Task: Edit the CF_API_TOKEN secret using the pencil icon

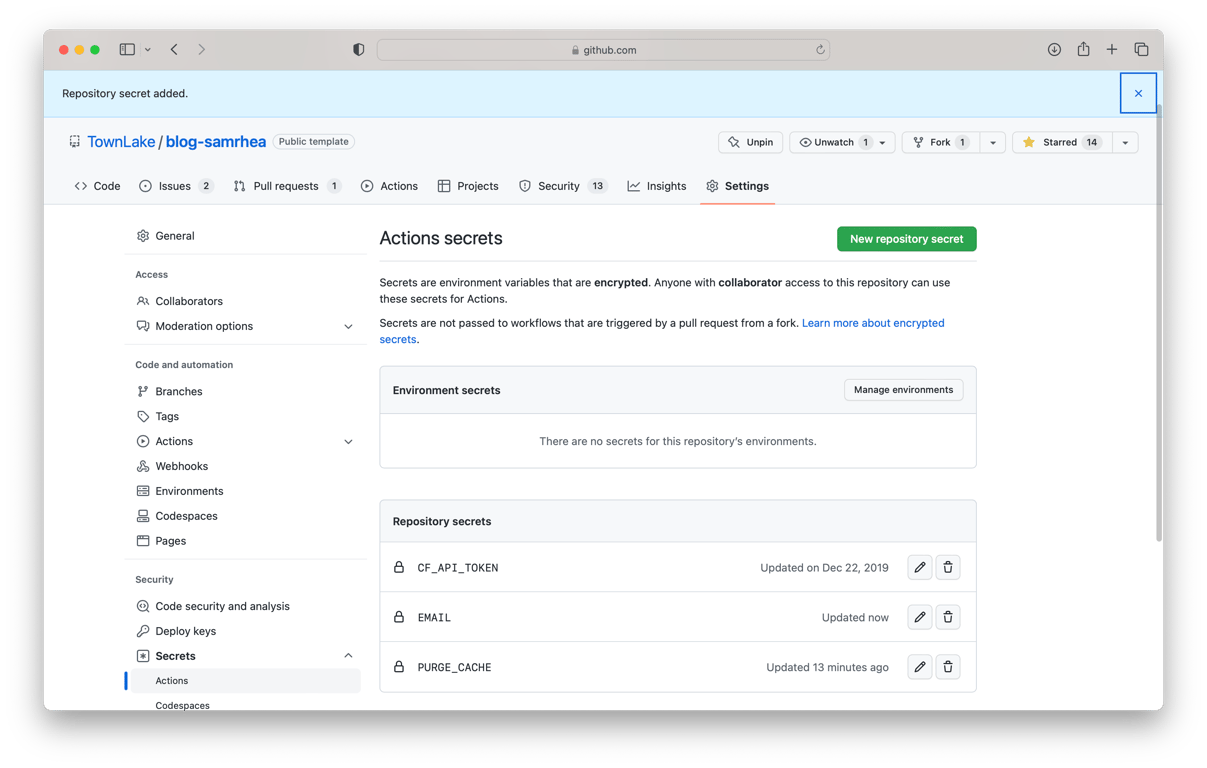Action: [x=919, y=567]
